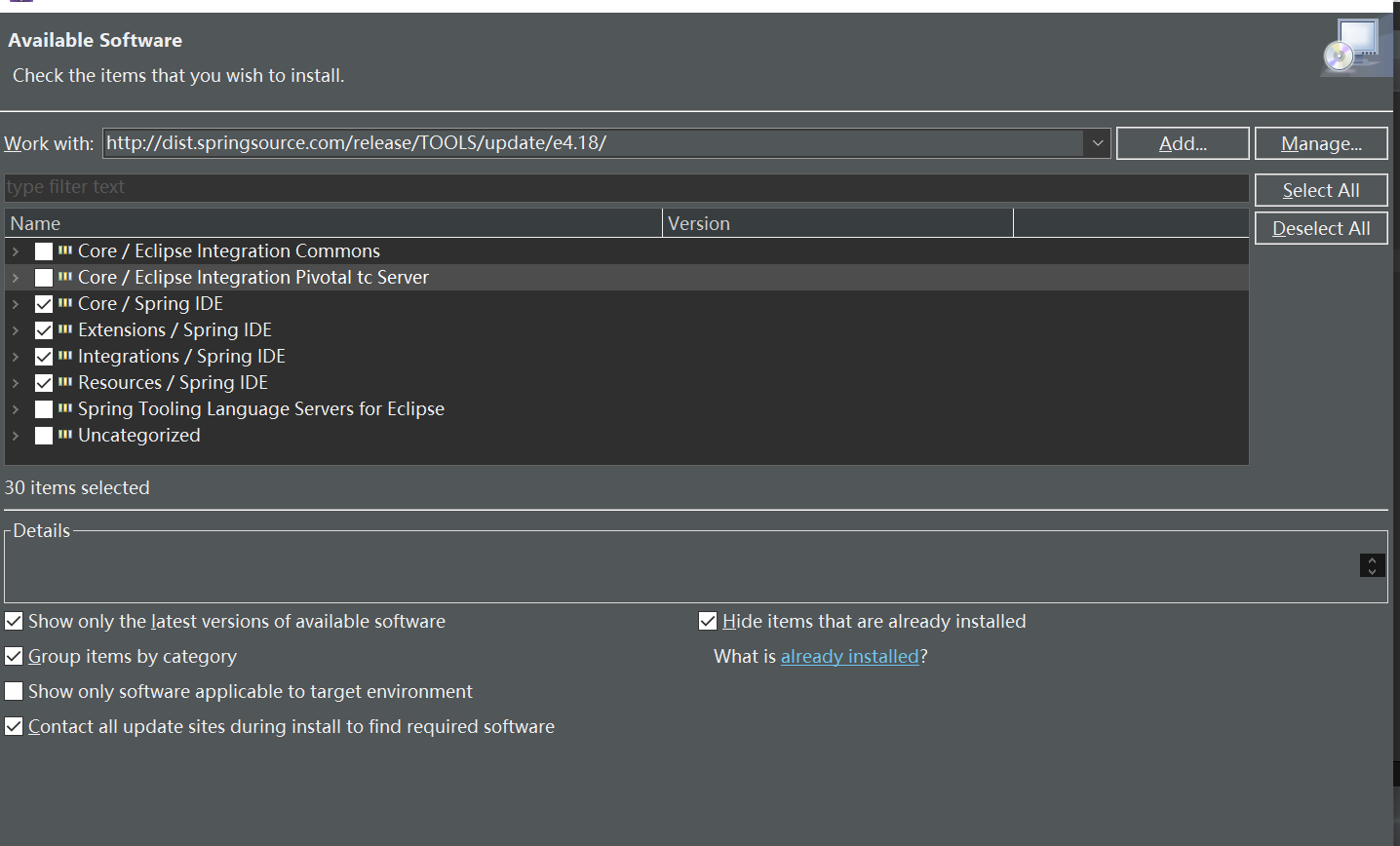Expand the Core / Eclipse Integration Commons node
The height and width of the screenshot is (846, 1400).
16,251
